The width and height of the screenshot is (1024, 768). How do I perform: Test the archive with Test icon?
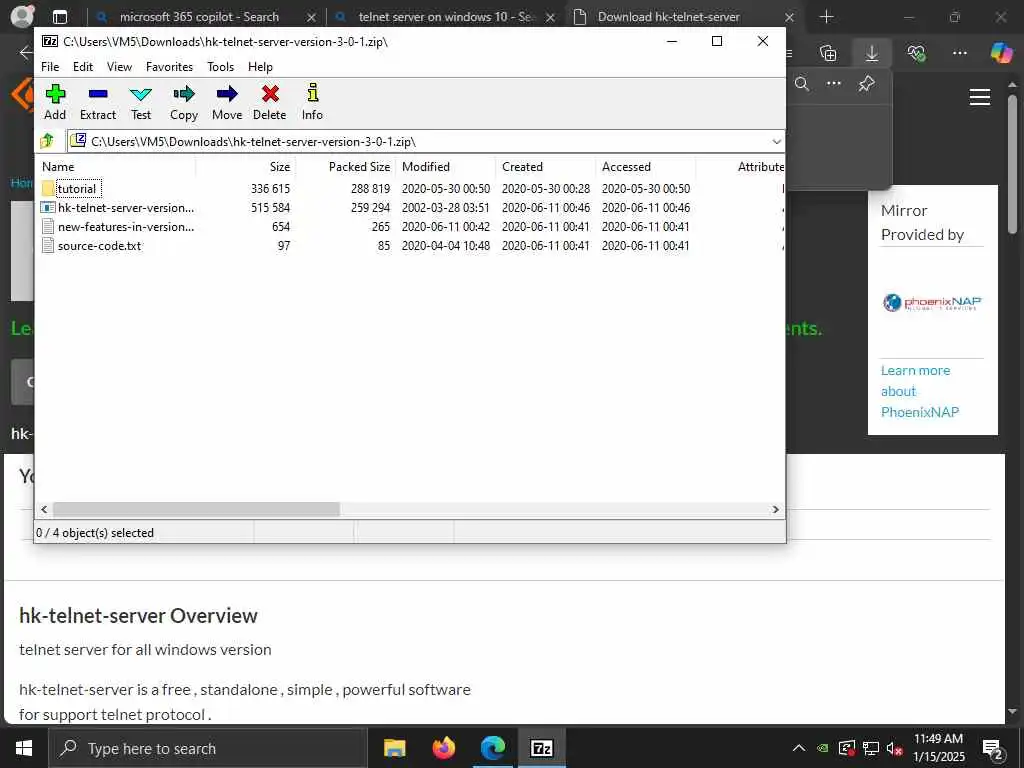pos(140,95)
